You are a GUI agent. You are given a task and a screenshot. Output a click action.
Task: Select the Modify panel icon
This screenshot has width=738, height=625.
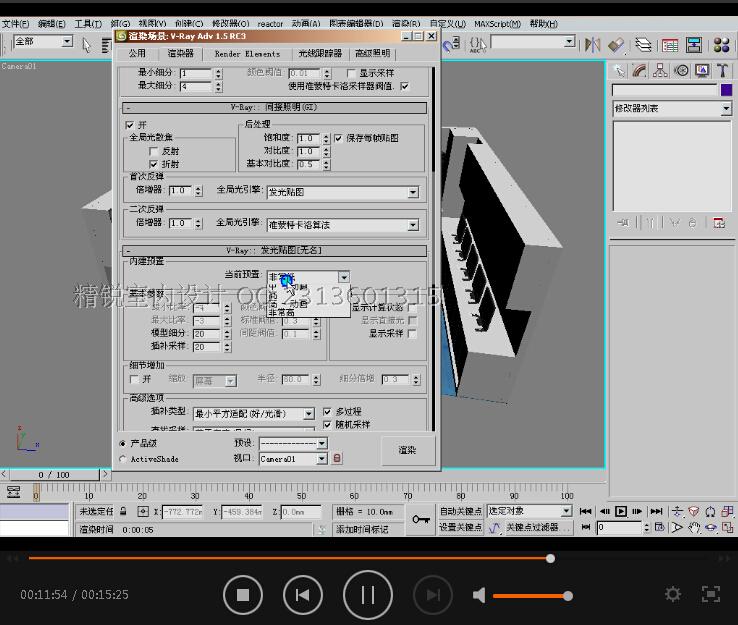tap(640, 71)
